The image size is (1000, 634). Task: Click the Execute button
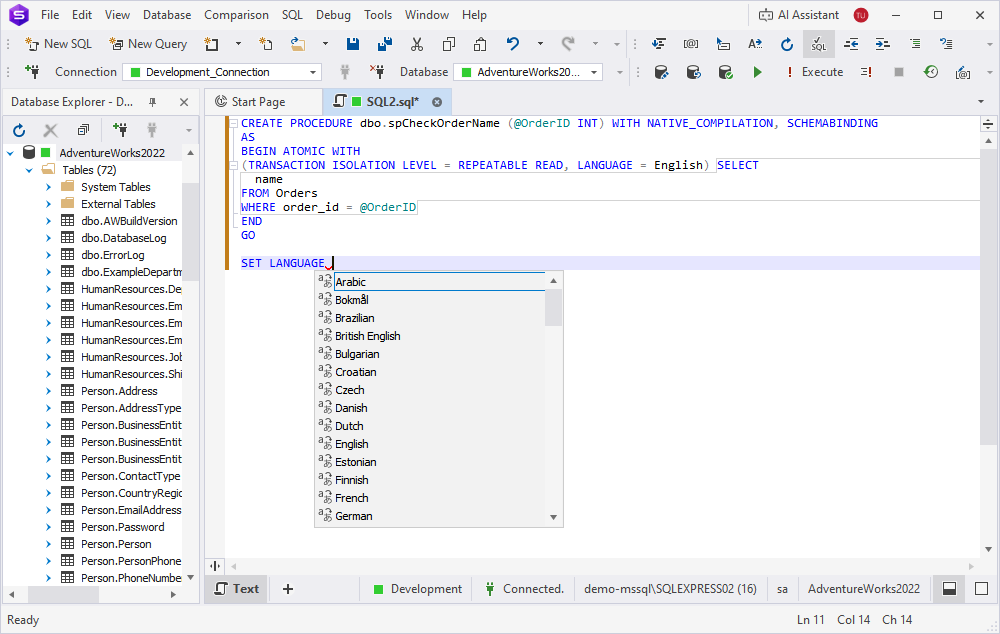[821, 71]
